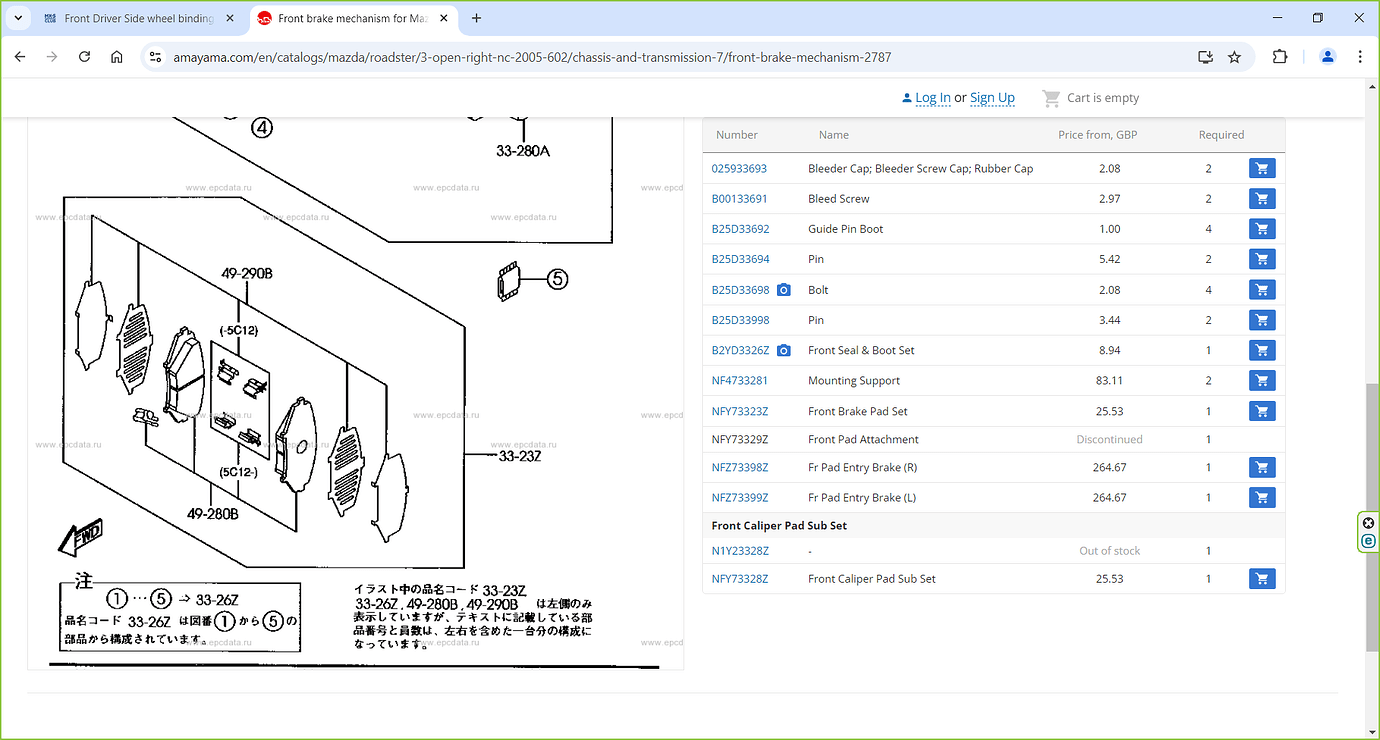Add Mounting Support to cart
The image size is (1380, 740).
pyautogui.click(x=1261, y=381)
